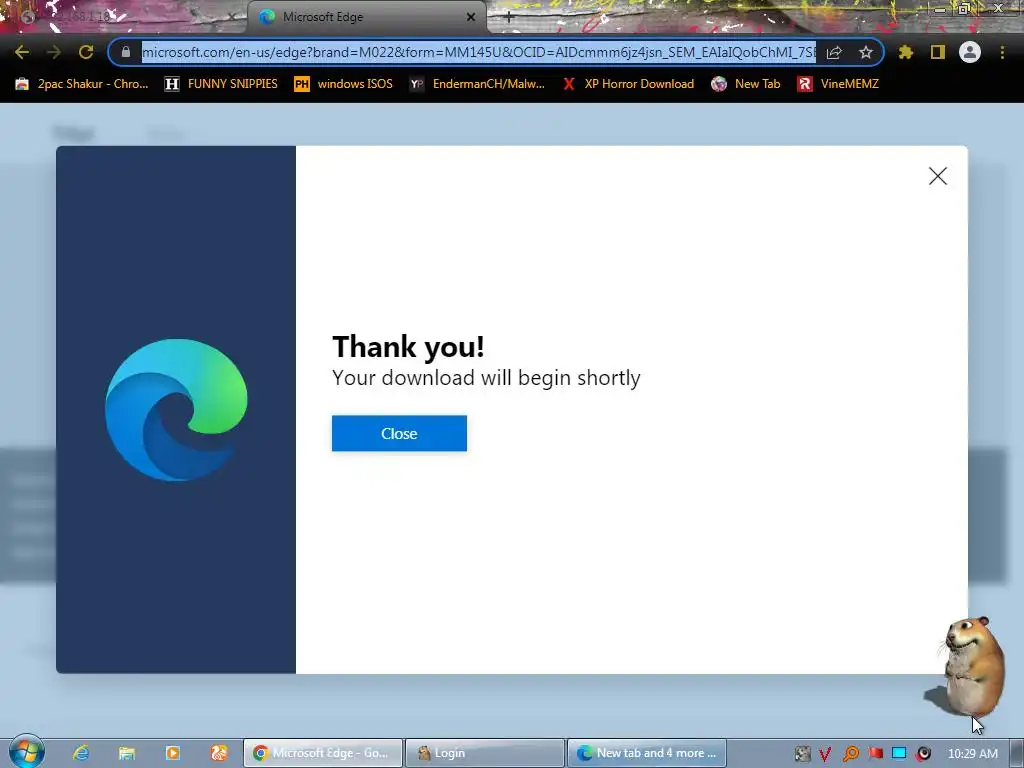Click the first system tray icon

pos(802,754)
